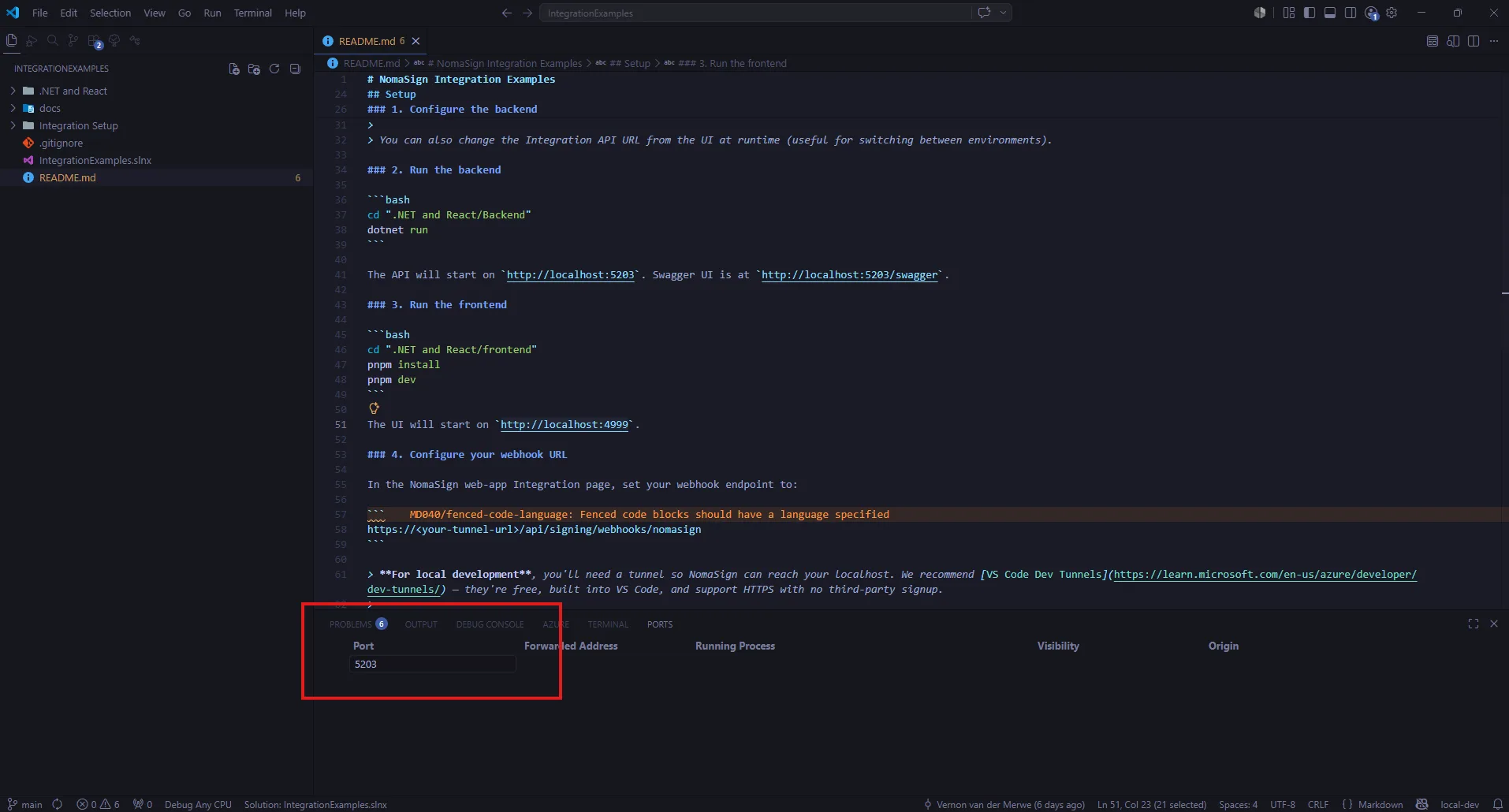Select the PORTS panel tab

(x=660, y=624)
